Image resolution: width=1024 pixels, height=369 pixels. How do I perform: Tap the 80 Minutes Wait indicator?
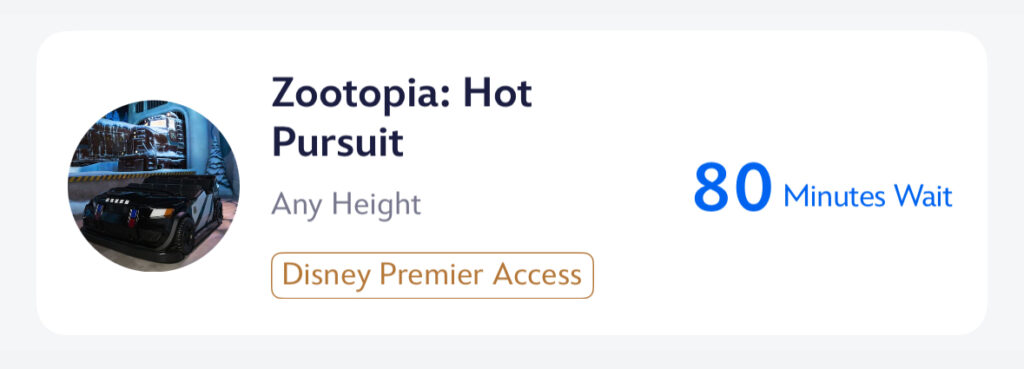coord(823,187)
